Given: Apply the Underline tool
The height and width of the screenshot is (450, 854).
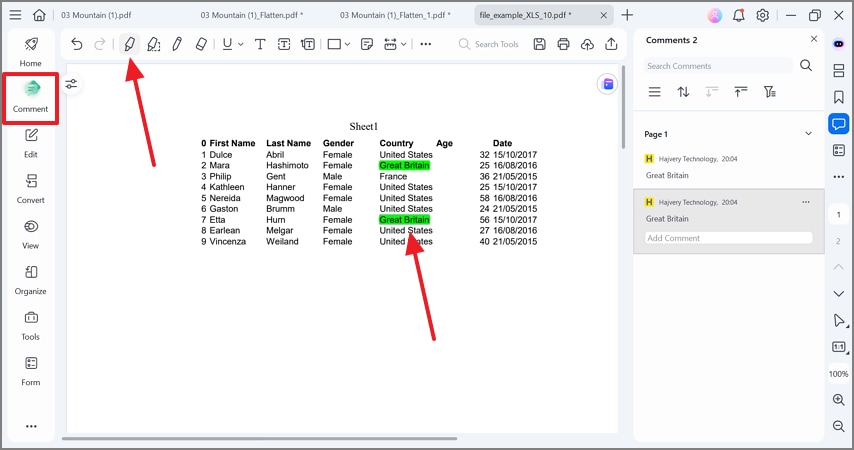Looking at the screenshot, I should pos(227,44).
